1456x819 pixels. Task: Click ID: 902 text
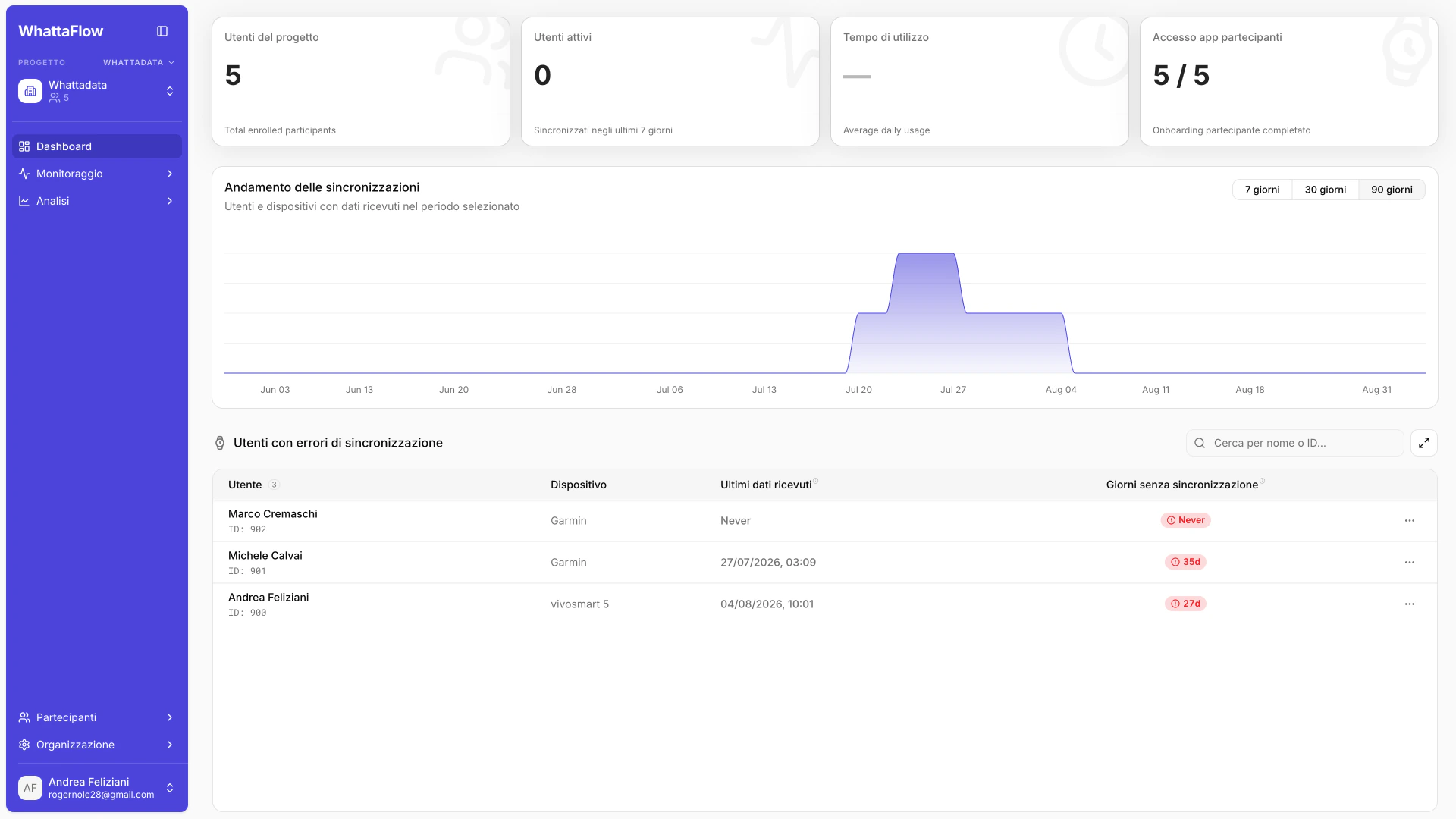point(247,529)
